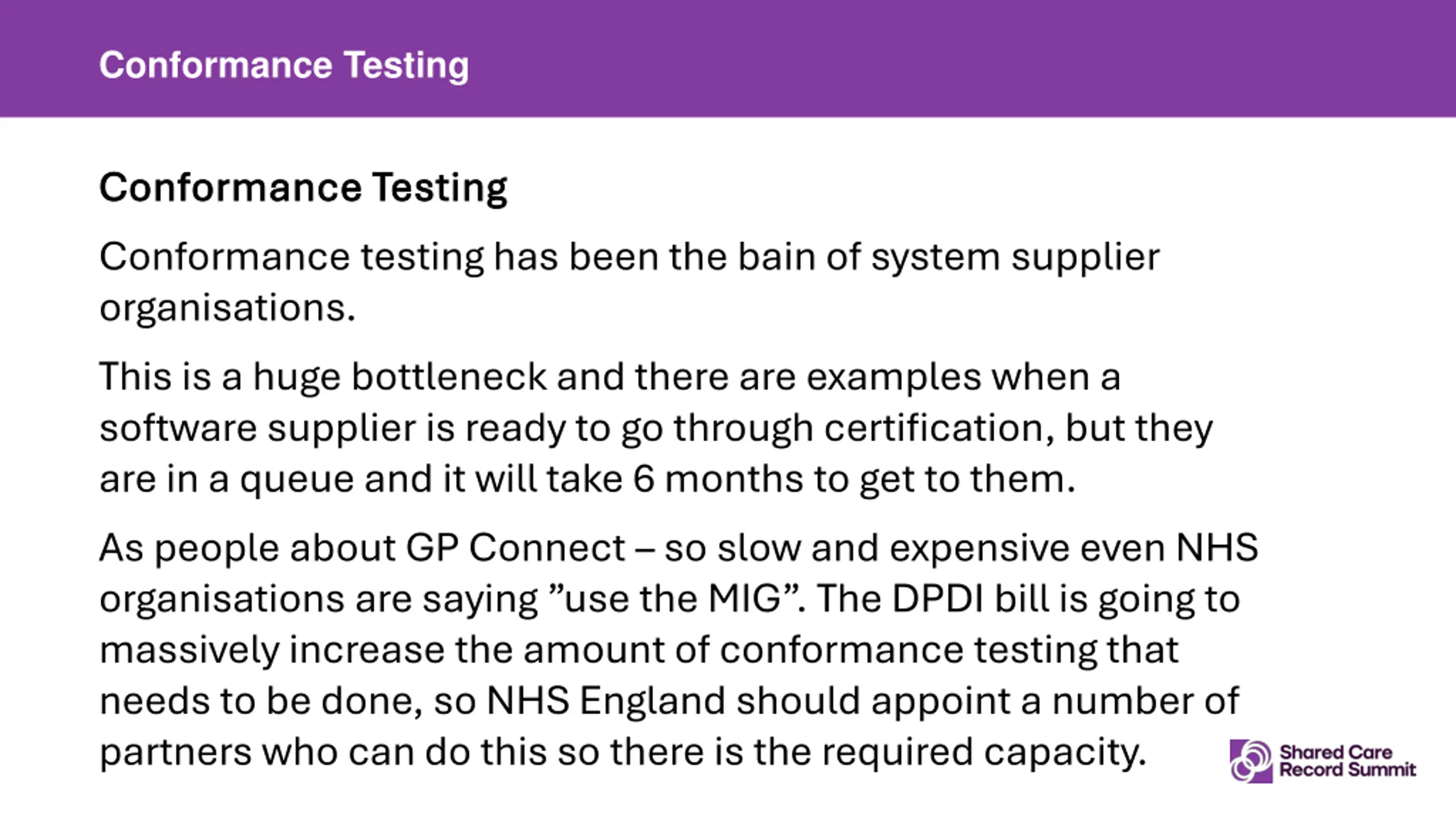The width and height of the screenshot is (1456, 819).
Task: Click the word 'partners' starting the last line
Action: pyautogui.click(x=176, y=753)
